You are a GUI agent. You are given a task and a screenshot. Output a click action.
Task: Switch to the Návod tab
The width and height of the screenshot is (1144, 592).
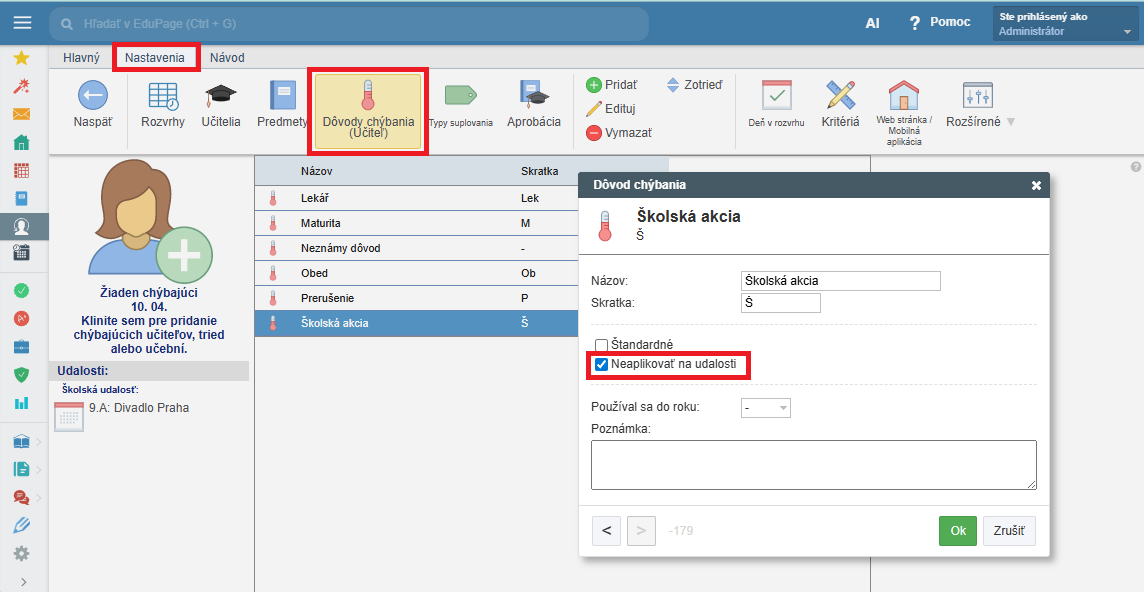[227, 58]
